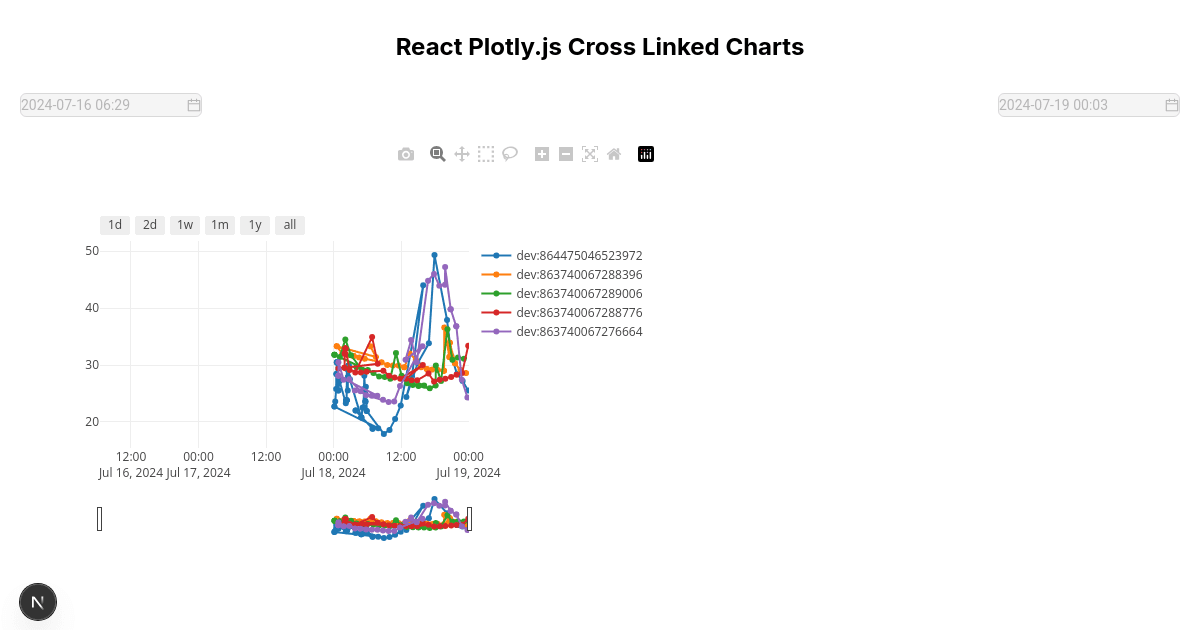Hide the dev:863740067288396 orange trace
The height and width of the screenshot is (630, 1200).
578,274
